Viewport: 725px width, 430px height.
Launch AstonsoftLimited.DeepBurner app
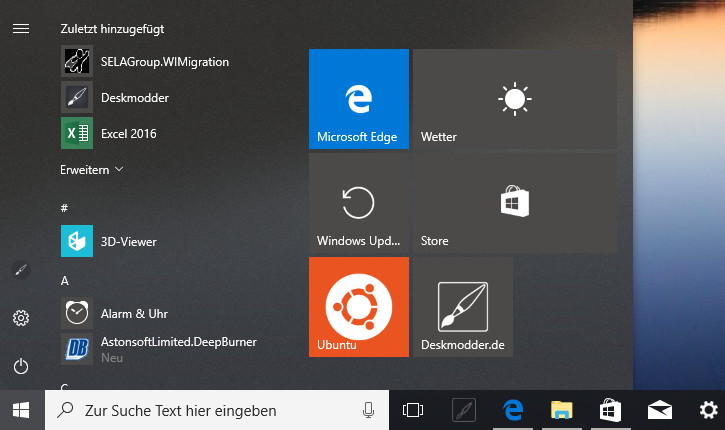point(159,349)
